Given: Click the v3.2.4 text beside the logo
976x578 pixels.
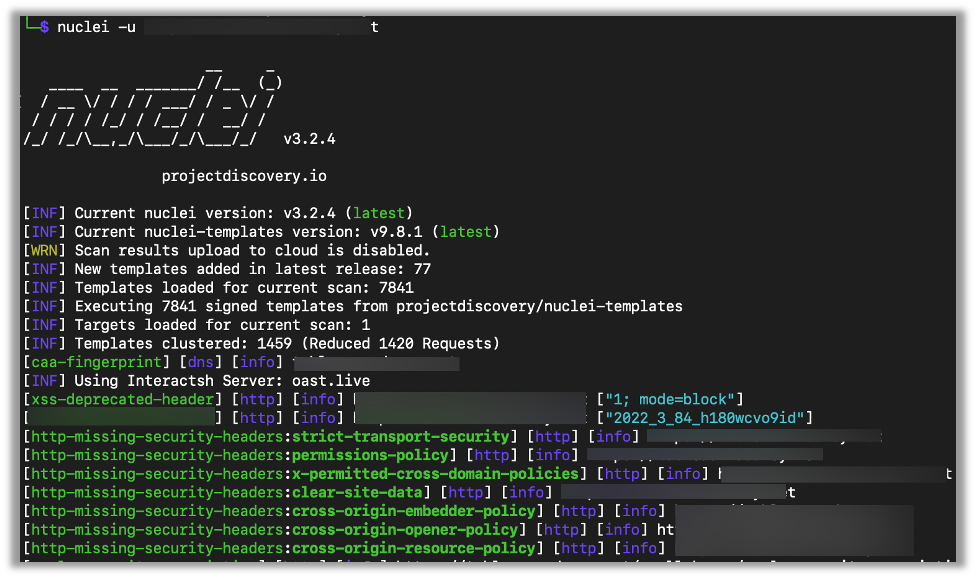Looking at the screenshot, I should pos(309,139).
